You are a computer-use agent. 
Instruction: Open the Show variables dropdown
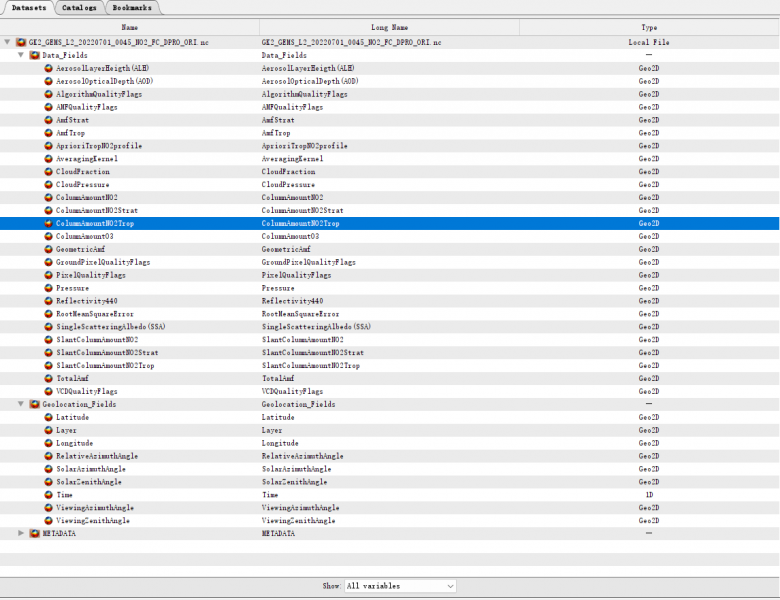tap(400, 586)
